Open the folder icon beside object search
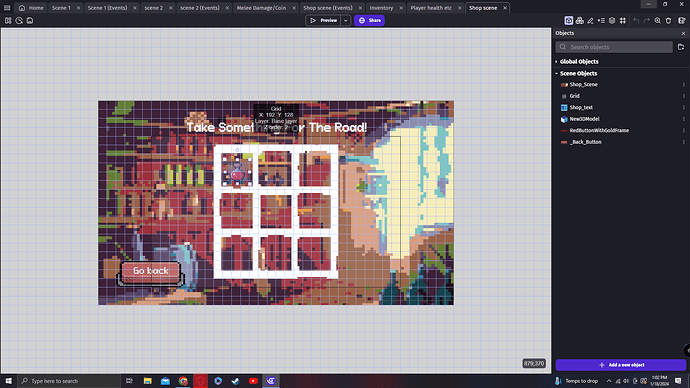The width and height of the screenshot is (690, 388). point(681,47)
